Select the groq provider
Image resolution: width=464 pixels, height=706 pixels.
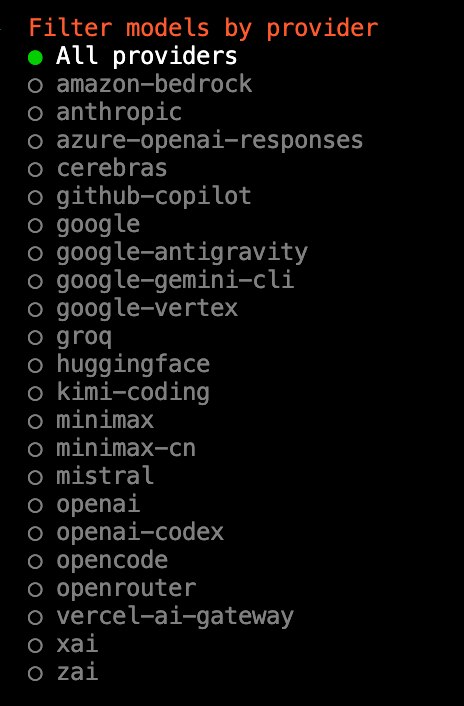70,336
